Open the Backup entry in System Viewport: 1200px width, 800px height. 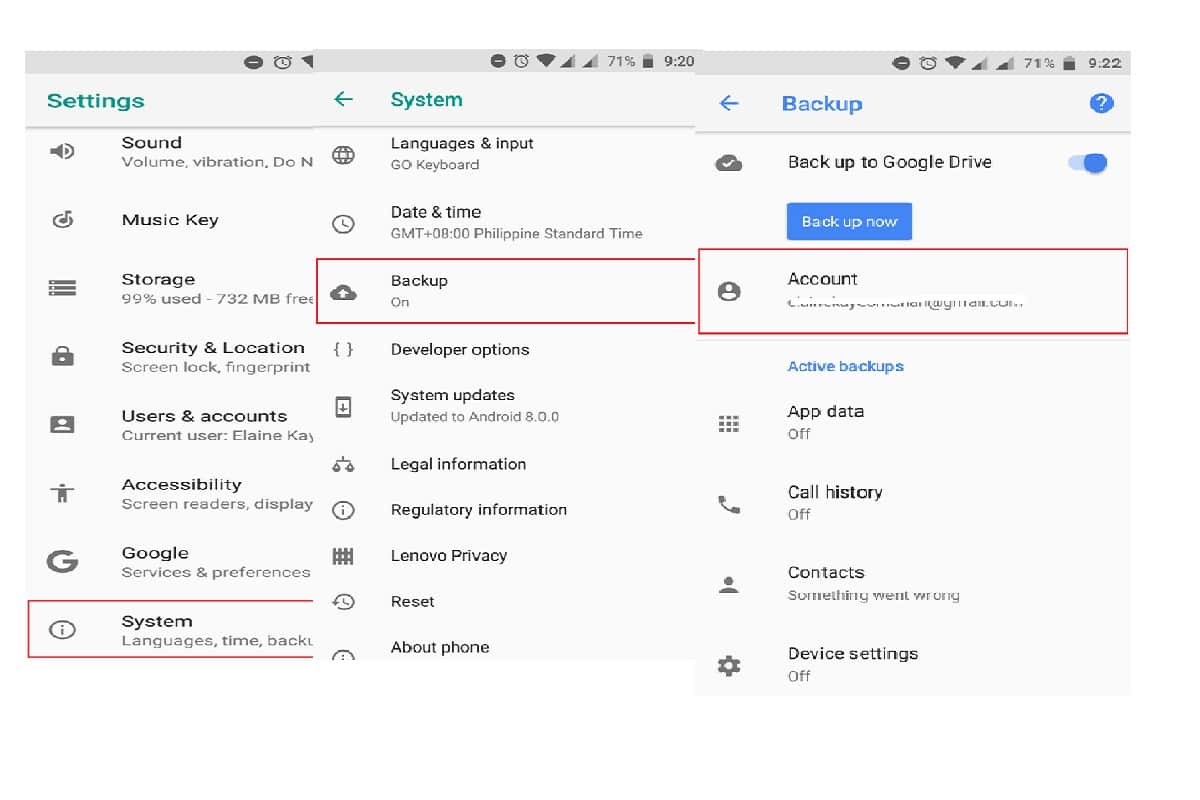(505, 291)
